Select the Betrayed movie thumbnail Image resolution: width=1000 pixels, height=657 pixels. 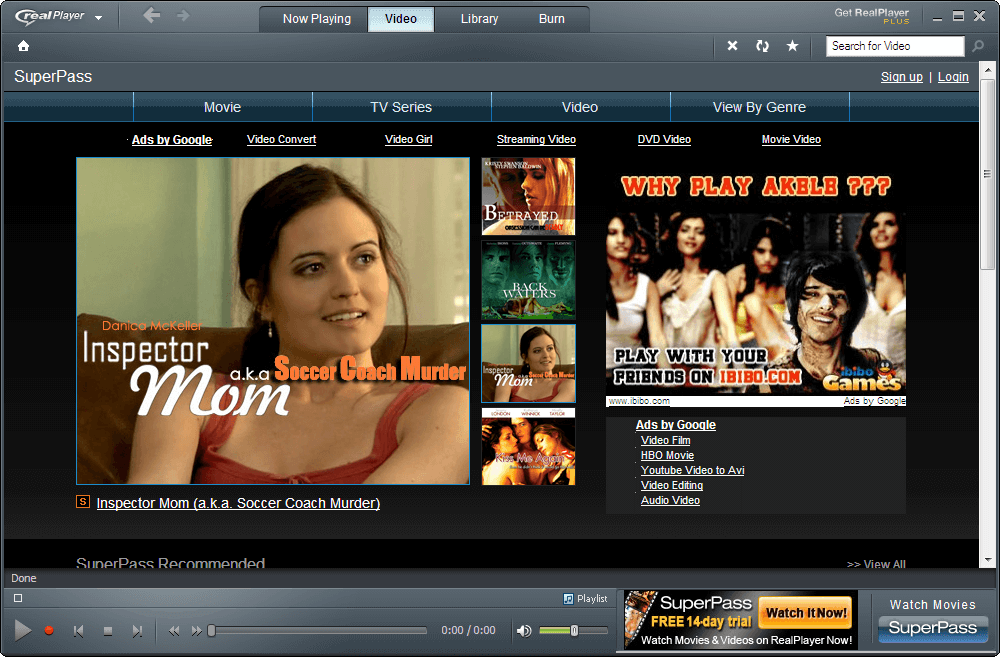tap(528, 196)
